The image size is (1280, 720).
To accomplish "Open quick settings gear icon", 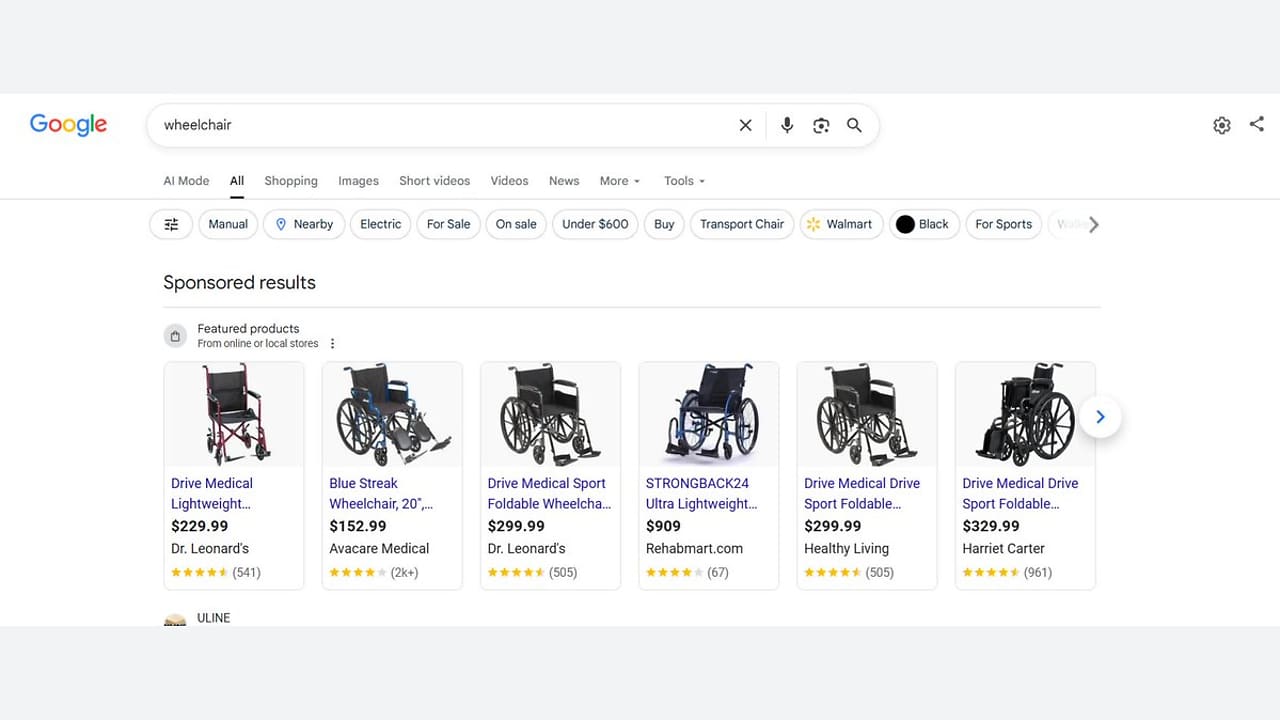I will (1222, 125).
